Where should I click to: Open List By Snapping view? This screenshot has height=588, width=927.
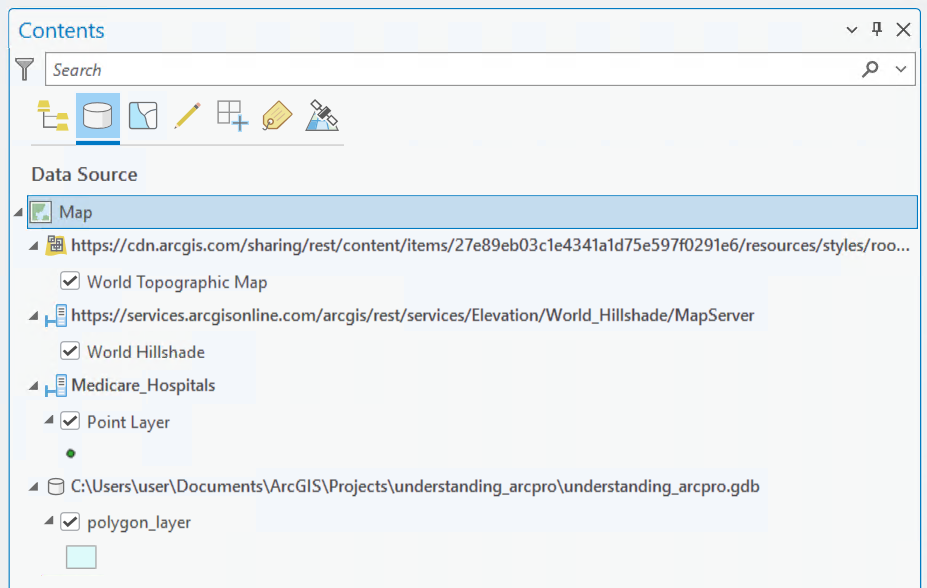coord(232,115)
